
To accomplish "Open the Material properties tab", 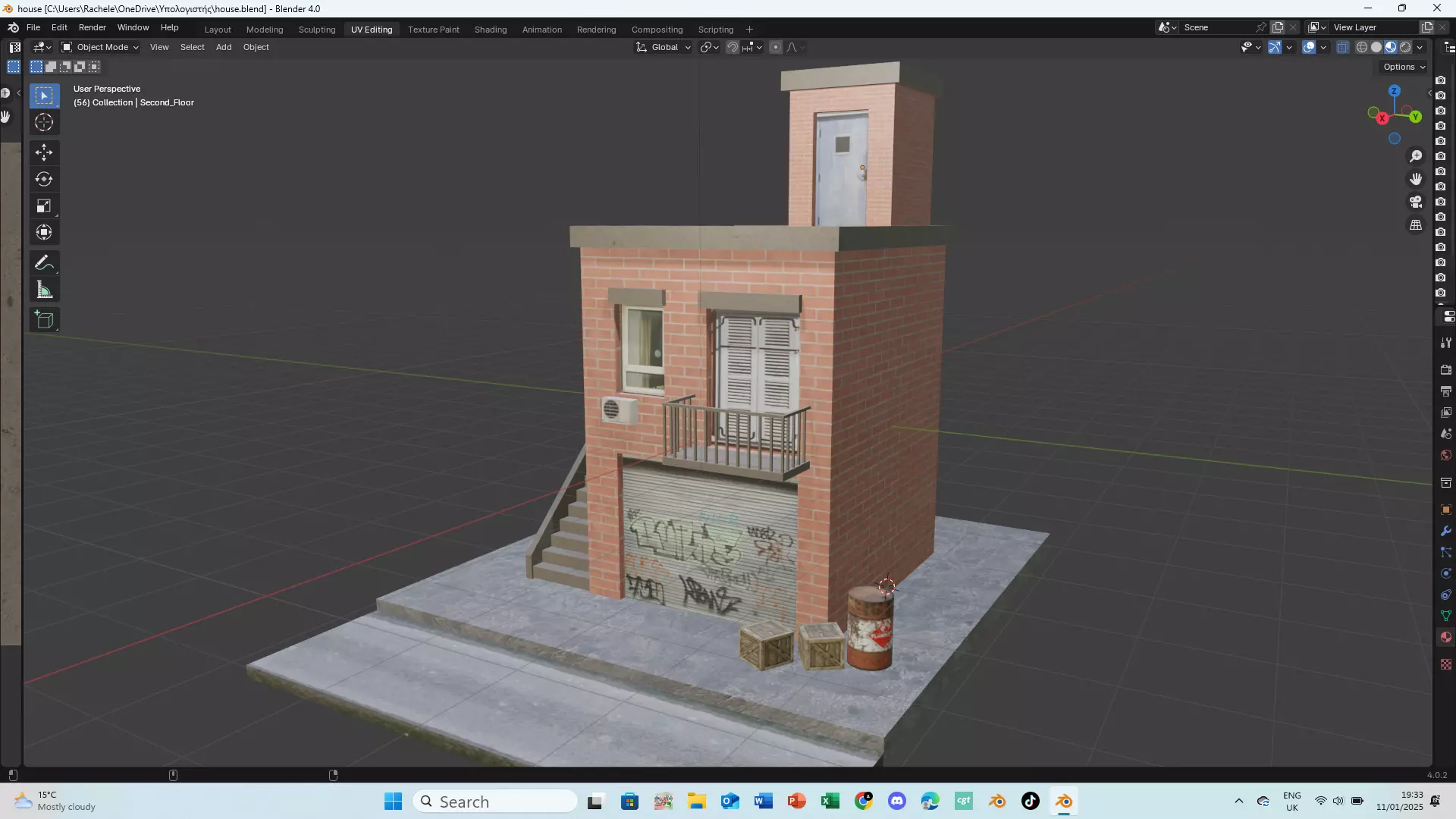I will tap(1445, 637).
